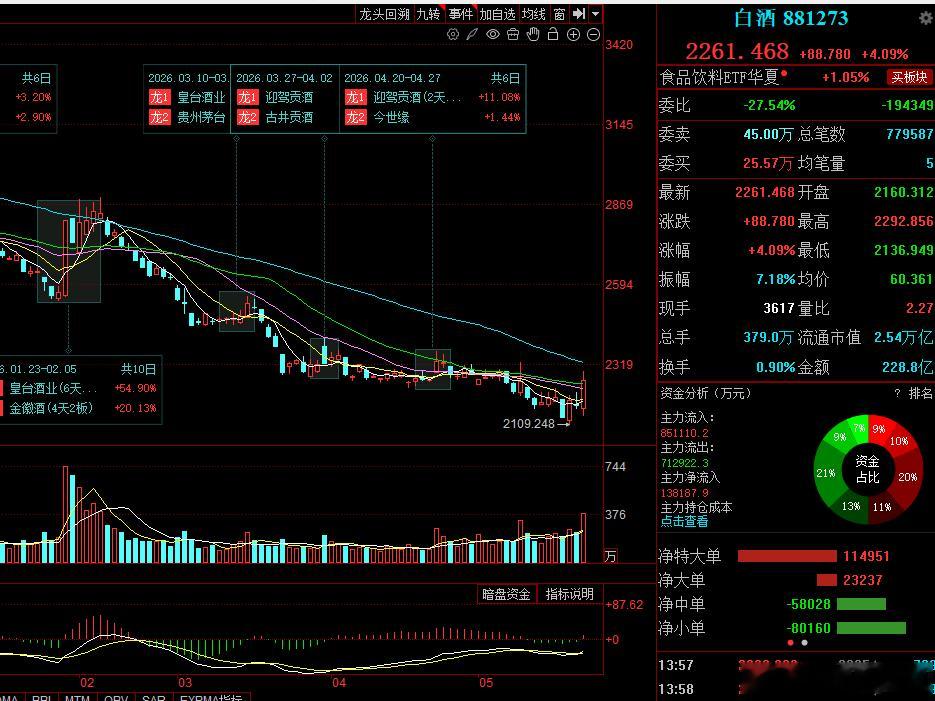Click the 买板块 button
This screenshot has width=935, height=701.
click(x=909, y=77)
